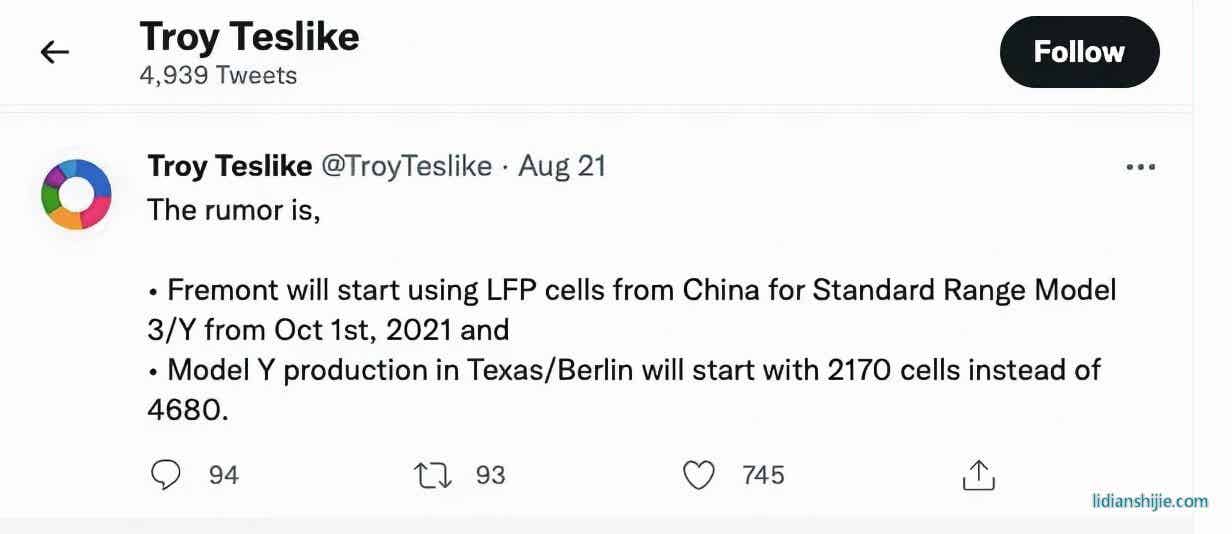Click the lidianshijie.com watermark
This screenshot has width=1232, height=534.
coord(1150,502)
